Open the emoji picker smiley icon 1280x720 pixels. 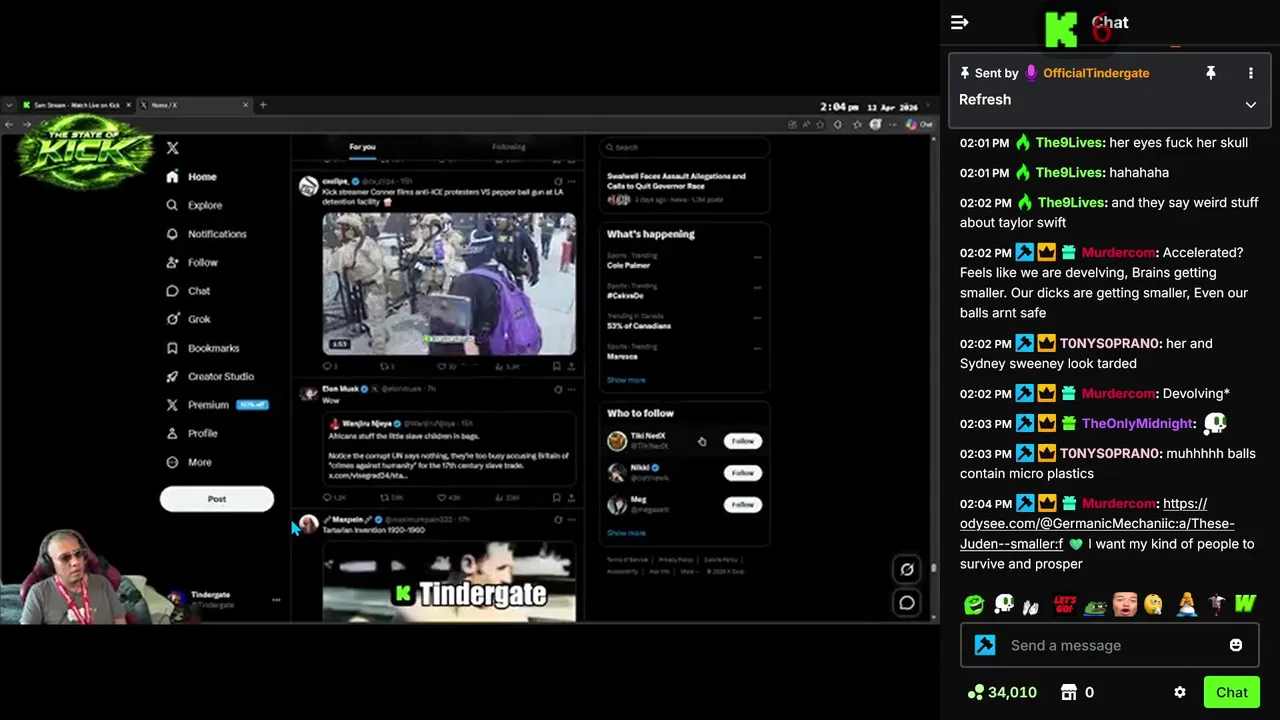[1236, 645]
